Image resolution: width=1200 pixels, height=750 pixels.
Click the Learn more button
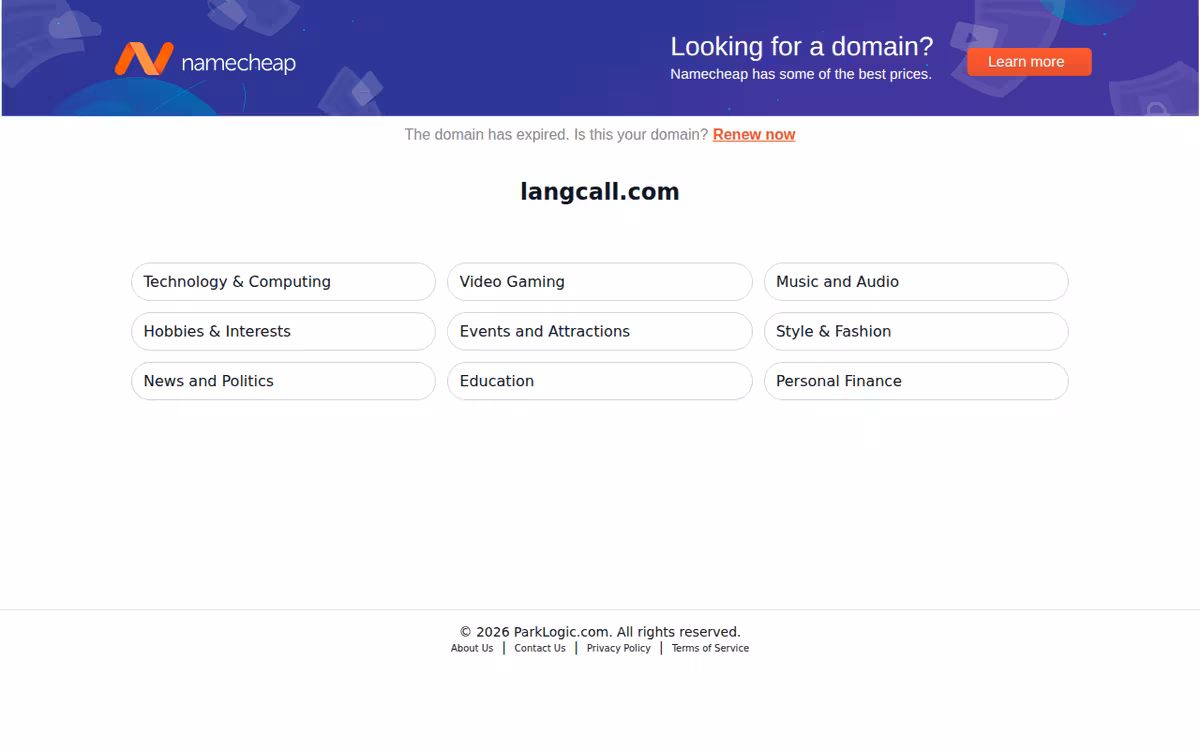tap(1029, 62)
